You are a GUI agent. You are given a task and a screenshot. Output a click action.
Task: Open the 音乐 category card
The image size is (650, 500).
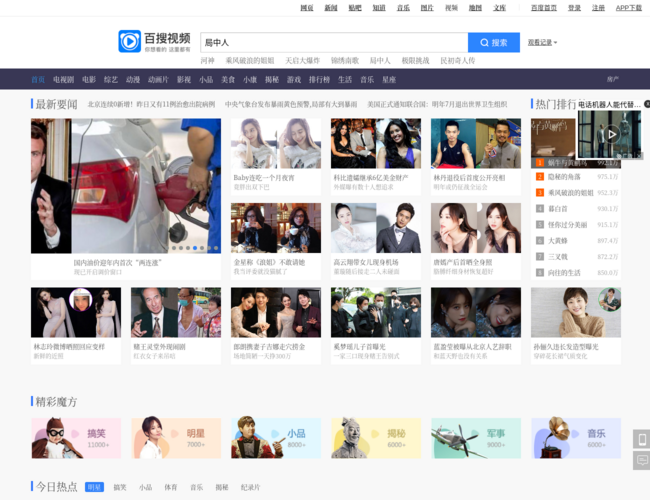point(576,438)
